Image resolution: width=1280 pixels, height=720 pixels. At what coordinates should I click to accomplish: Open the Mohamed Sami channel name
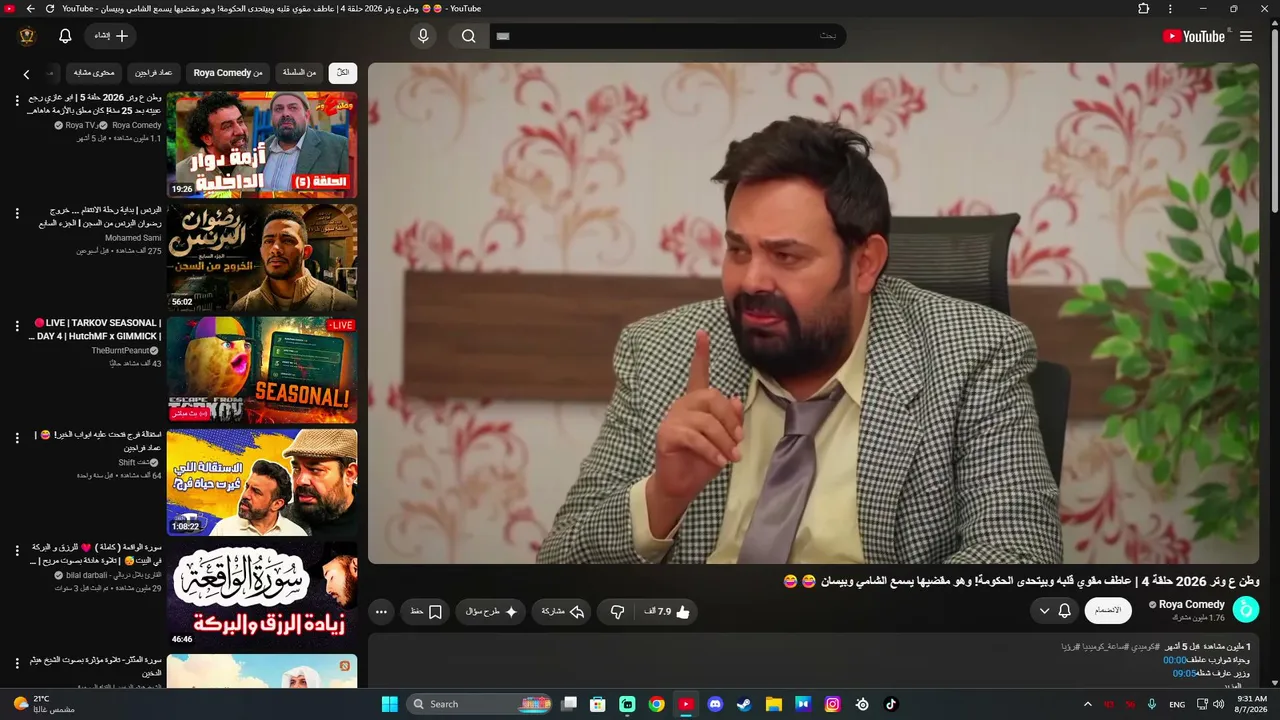click(x=133, y=238)
